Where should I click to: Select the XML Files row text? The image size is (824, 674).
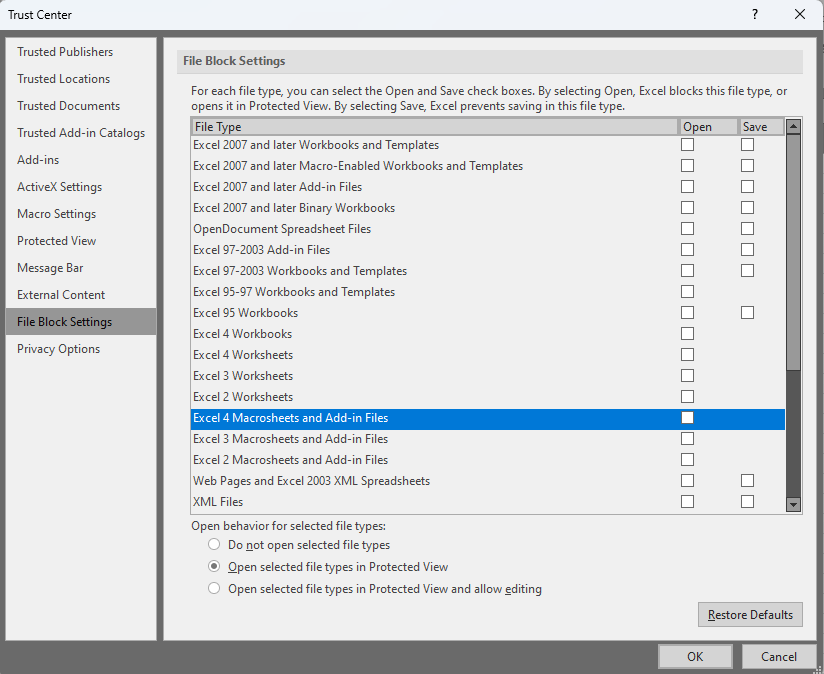[218, 502]
